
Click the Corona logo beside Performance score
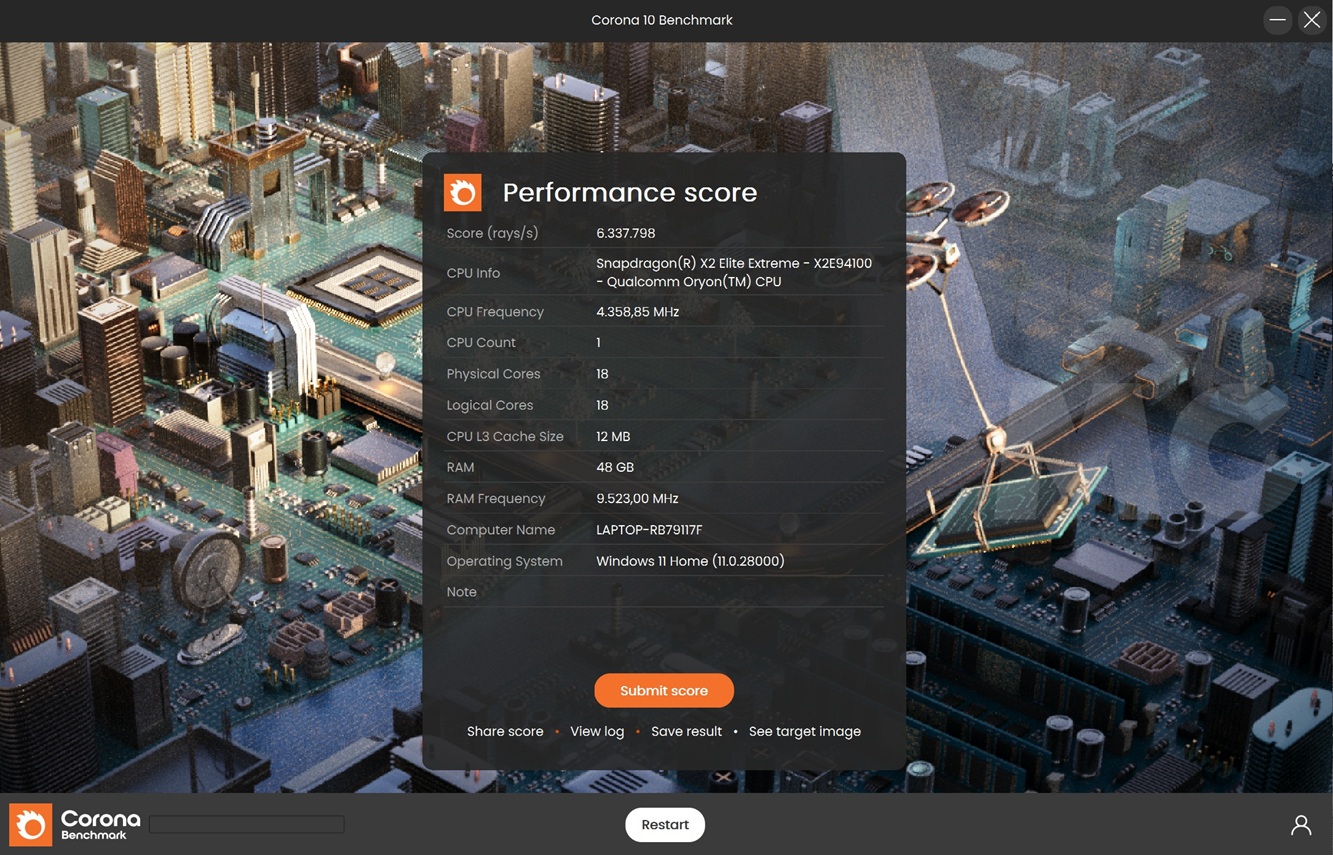coord(462,192)
